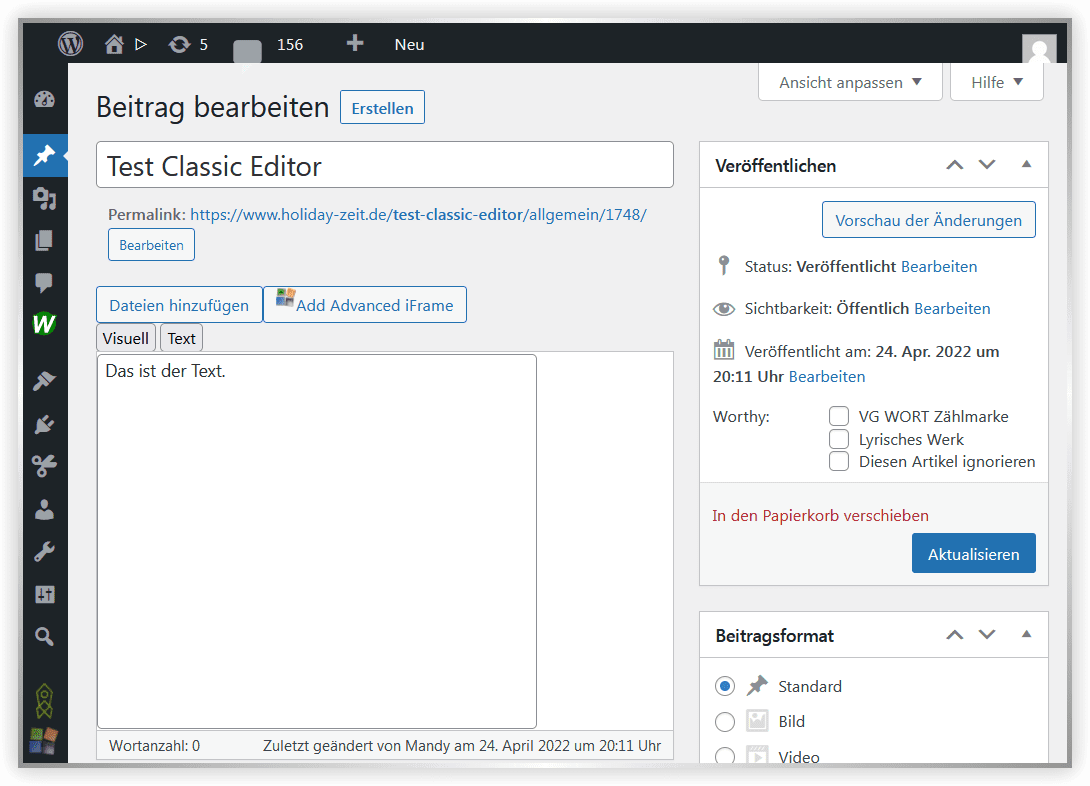
Task: Open the Pages sidebar icon
Action: pyautogui.click(x=44, y=241)
